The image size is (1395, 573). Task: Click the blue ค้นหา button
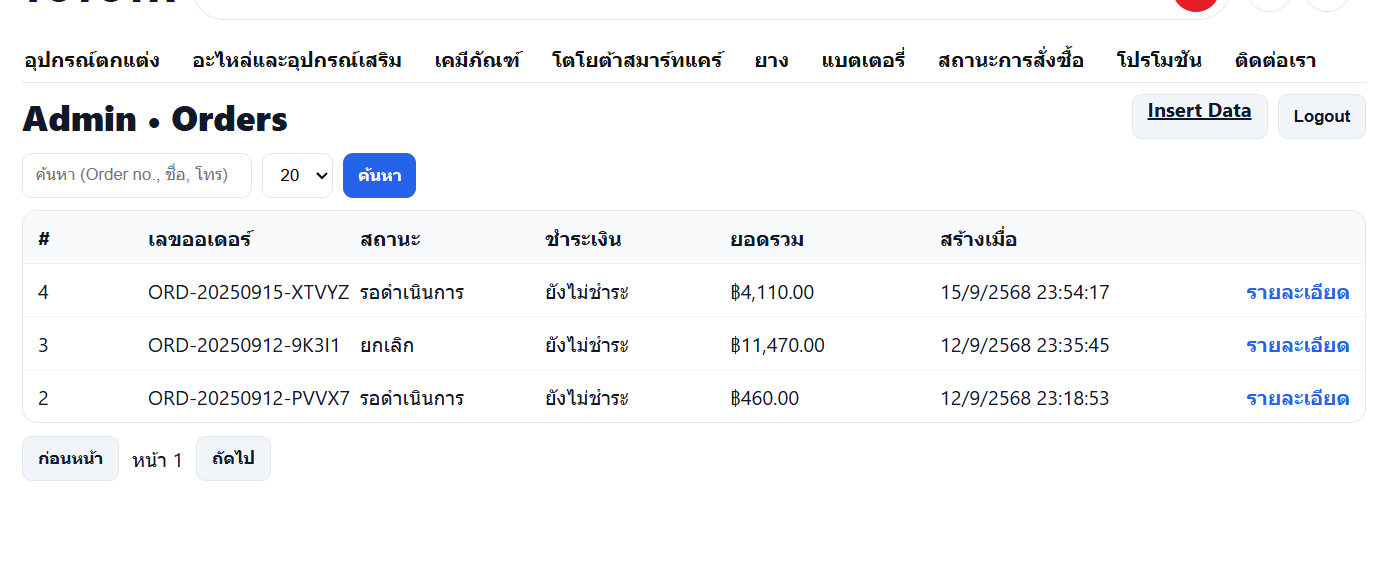pyautogui.click(x=379, y=175)
